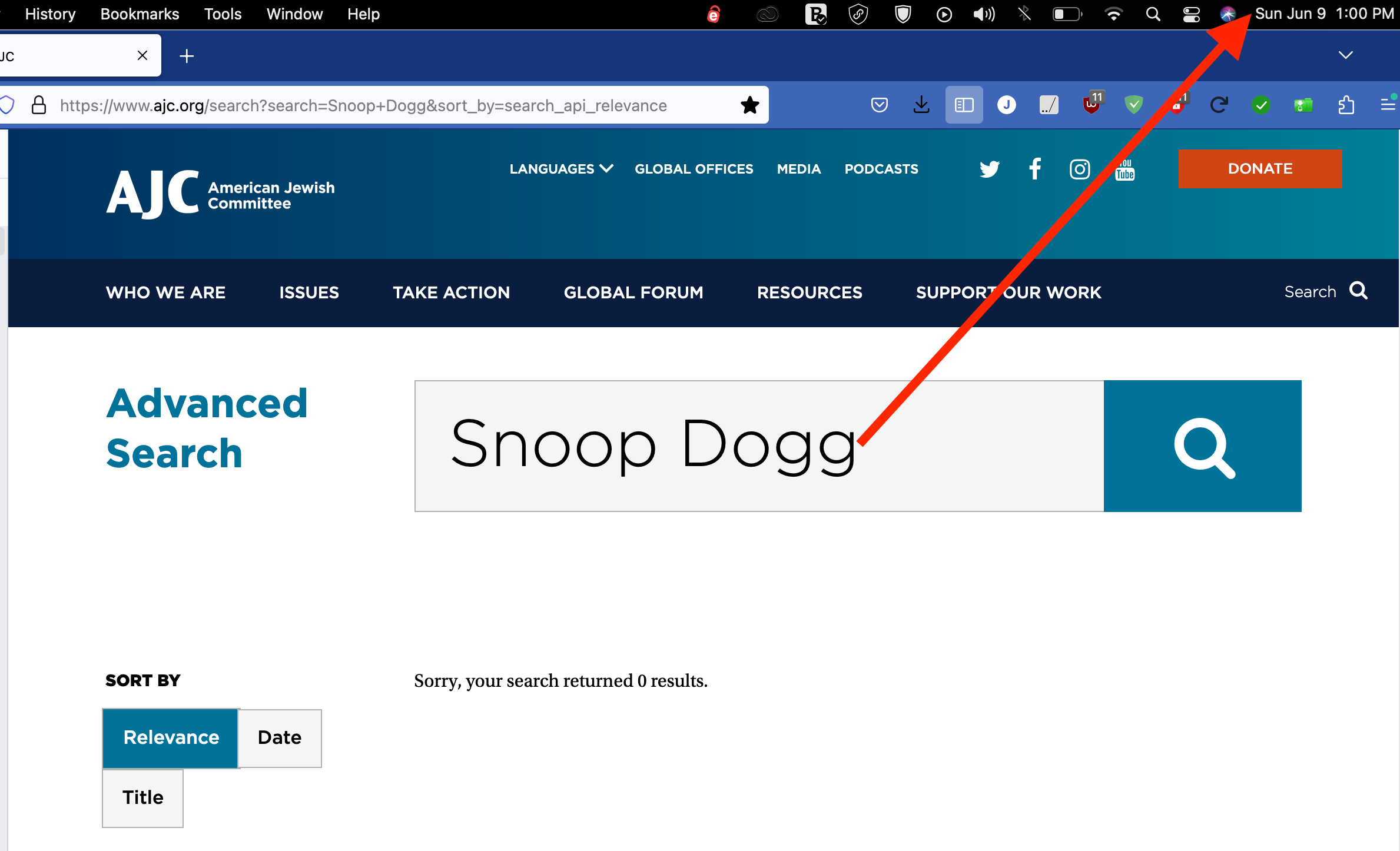Open the Extensions puzzle menu
The height and width of the screenshot is (851, 1400).
(1346, 105)
